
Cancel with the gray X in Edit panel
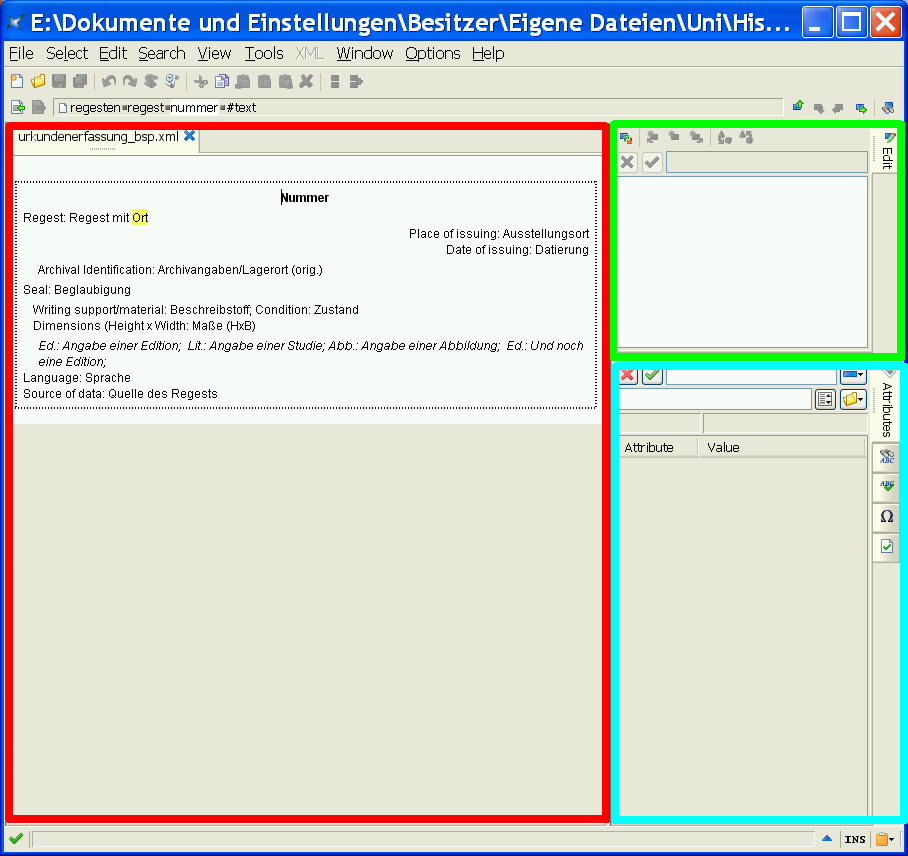(627, 162)
